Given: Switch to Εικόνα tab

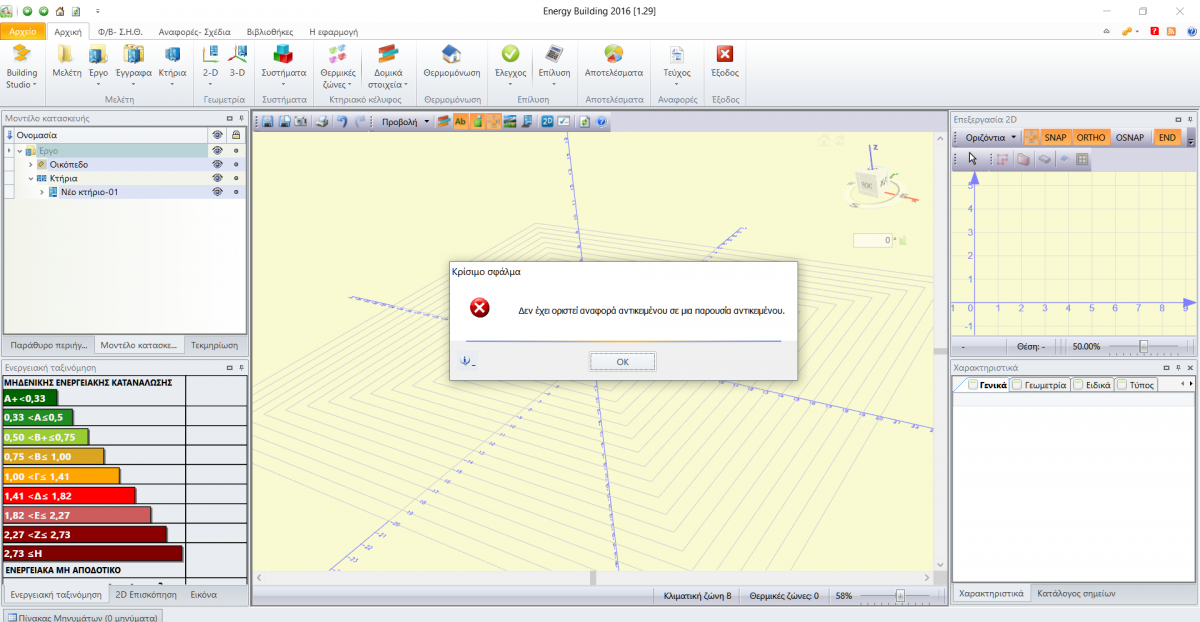Looking at the screenshot, I should click(204, 595).
